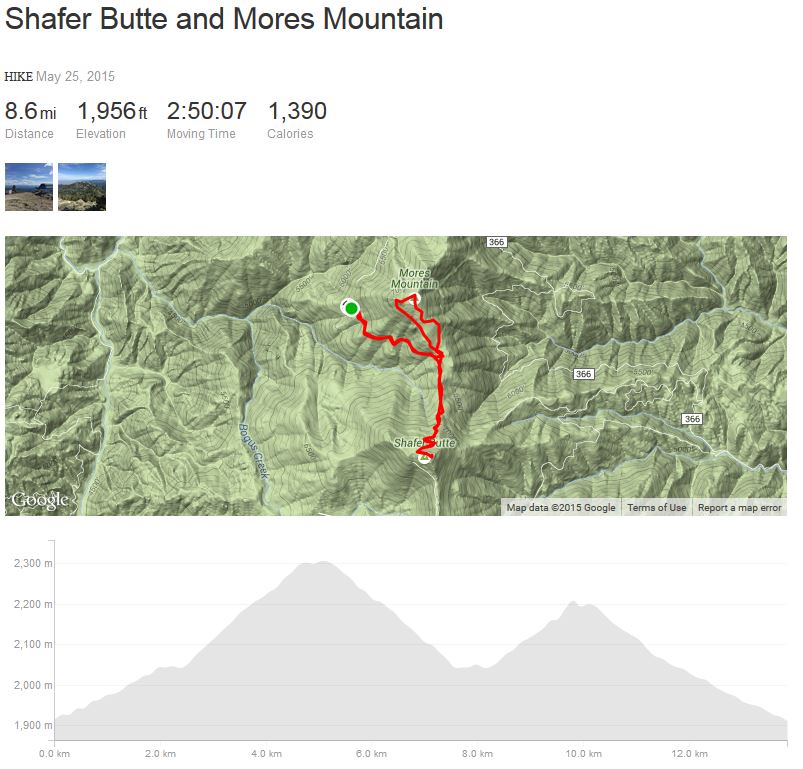Click the 1,390 Calories stat
This screenshot has height=769, width=803.
pyautogui.click(x=297, y=111)
